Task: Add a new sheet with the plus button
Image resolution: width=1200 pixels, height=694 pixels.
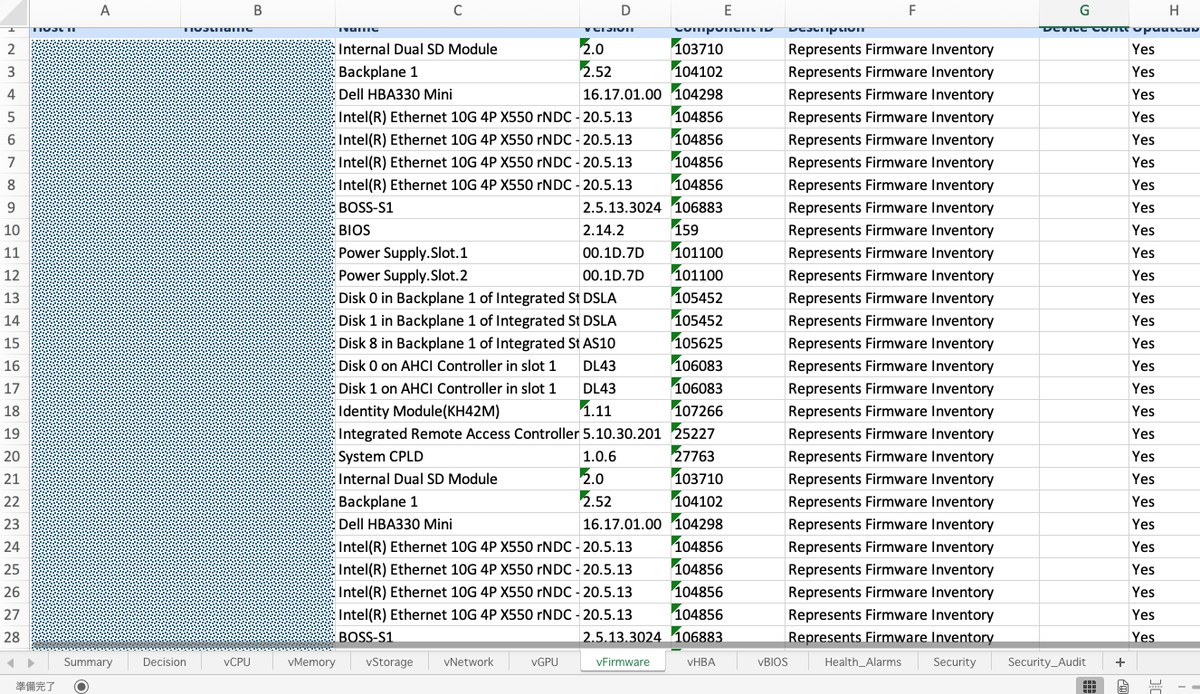Action: pyautogui.click(x=1119, y=662)
